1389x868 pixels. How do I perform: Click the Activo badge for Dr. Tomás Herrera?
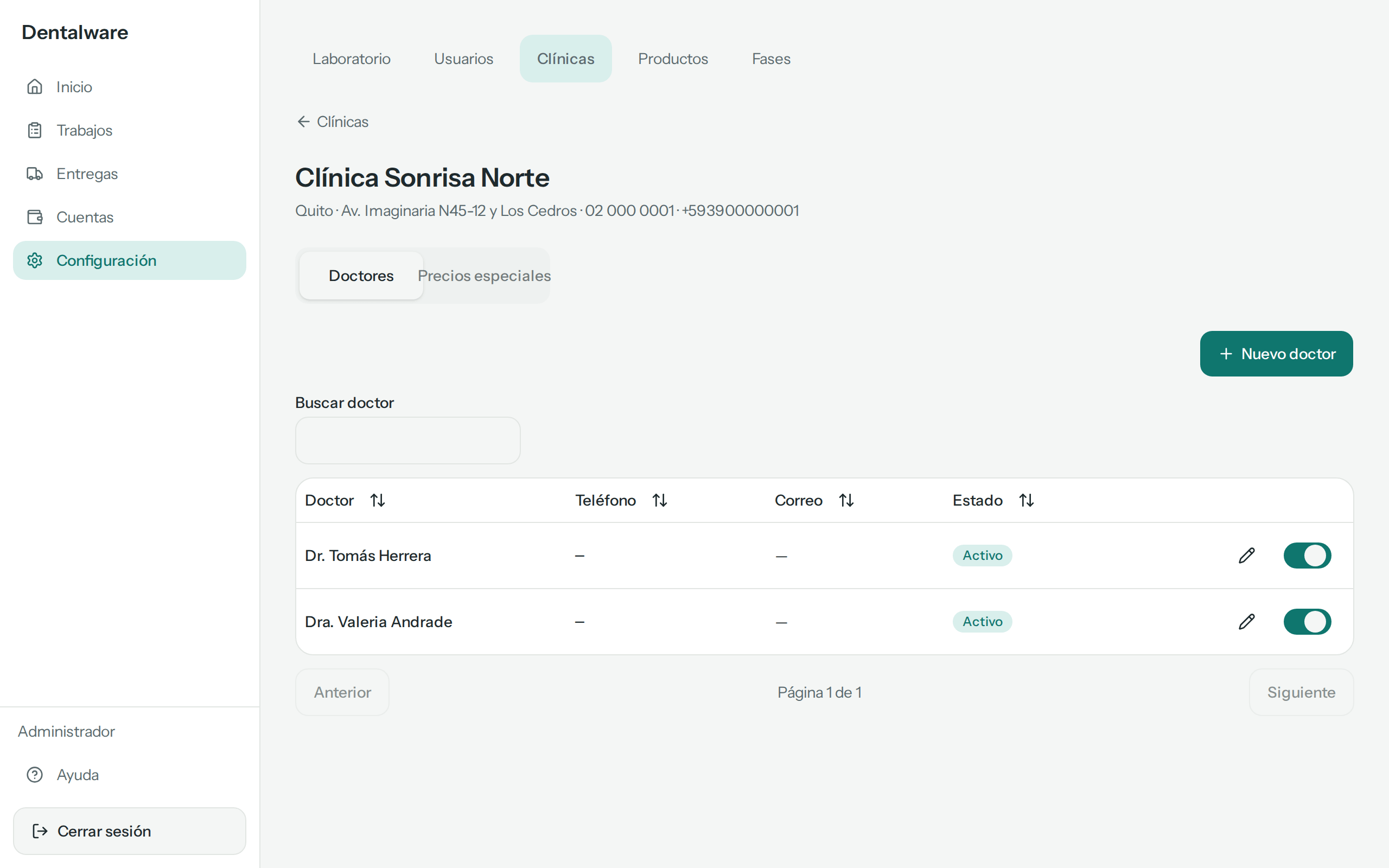click(x=982, y=555)
